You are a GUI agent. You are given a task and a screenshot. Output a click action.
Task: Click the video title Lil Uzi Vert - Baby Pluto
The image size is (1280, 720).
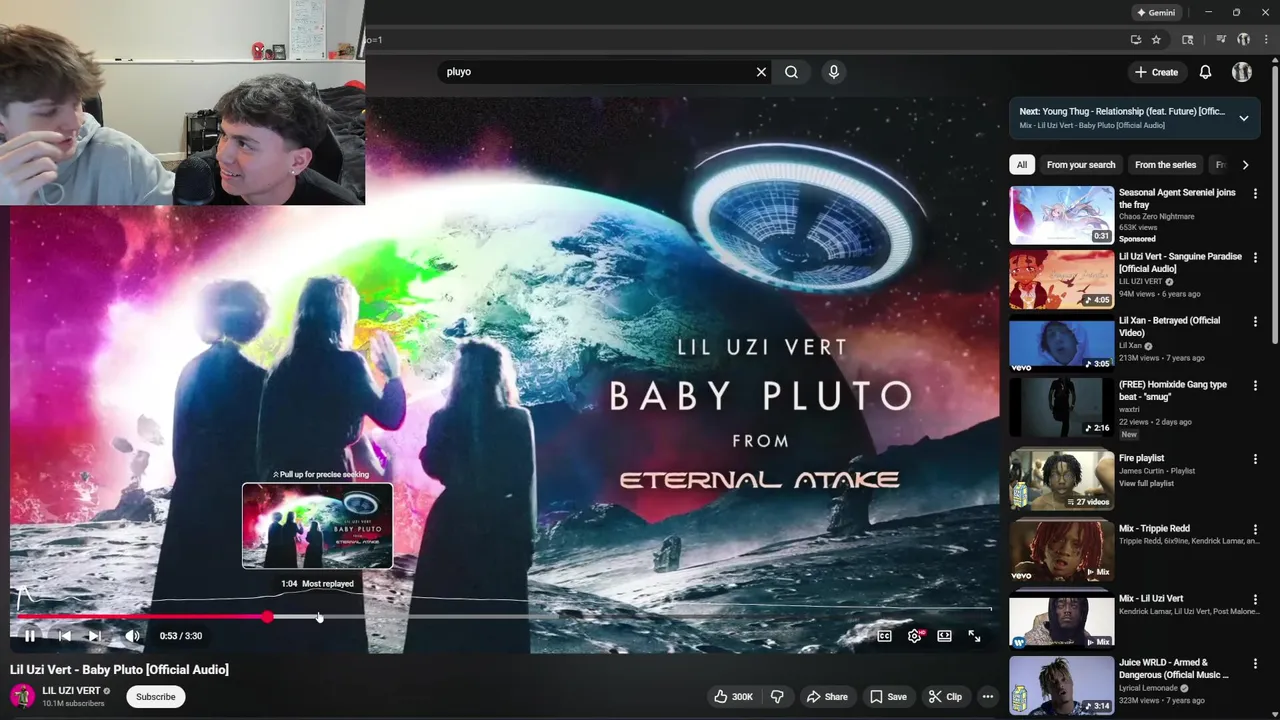(120, 670)
